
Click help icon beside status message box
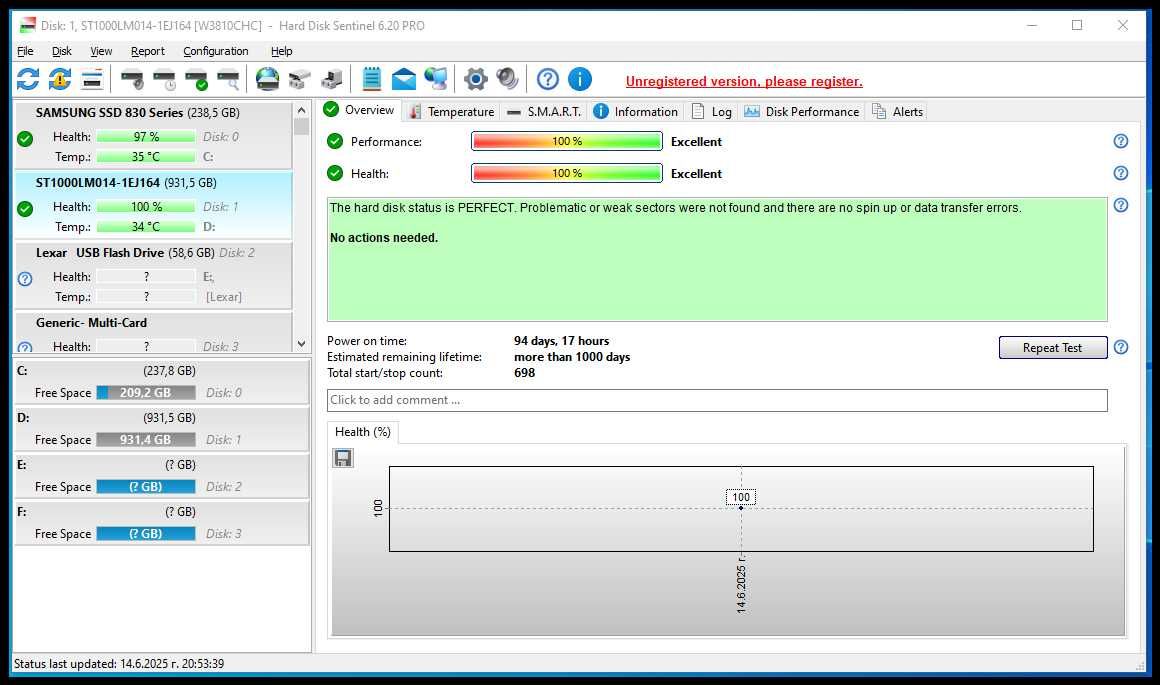1121,205
